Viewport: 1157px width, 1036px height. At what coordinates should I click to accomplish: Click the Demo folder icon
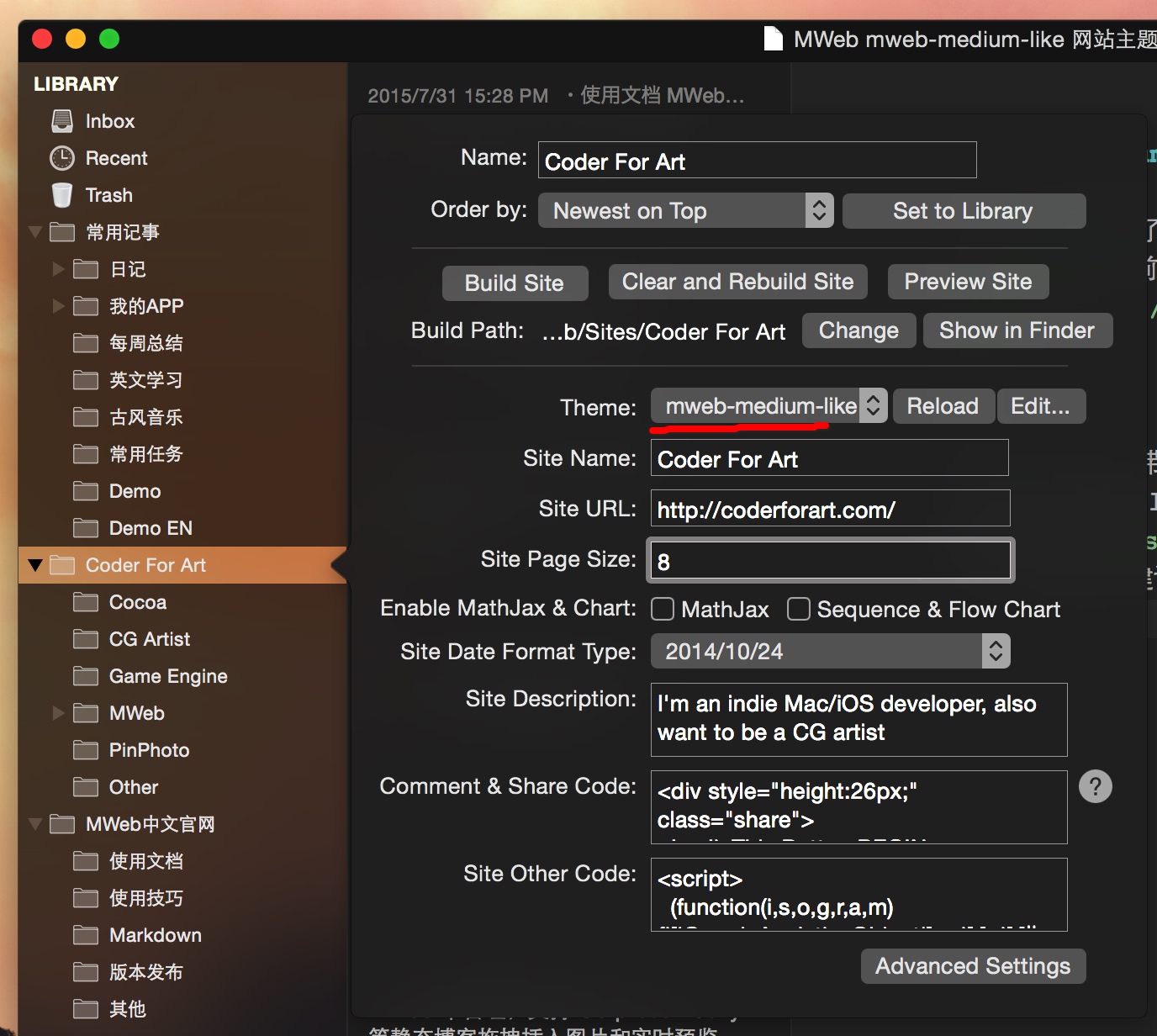[86, 491]
